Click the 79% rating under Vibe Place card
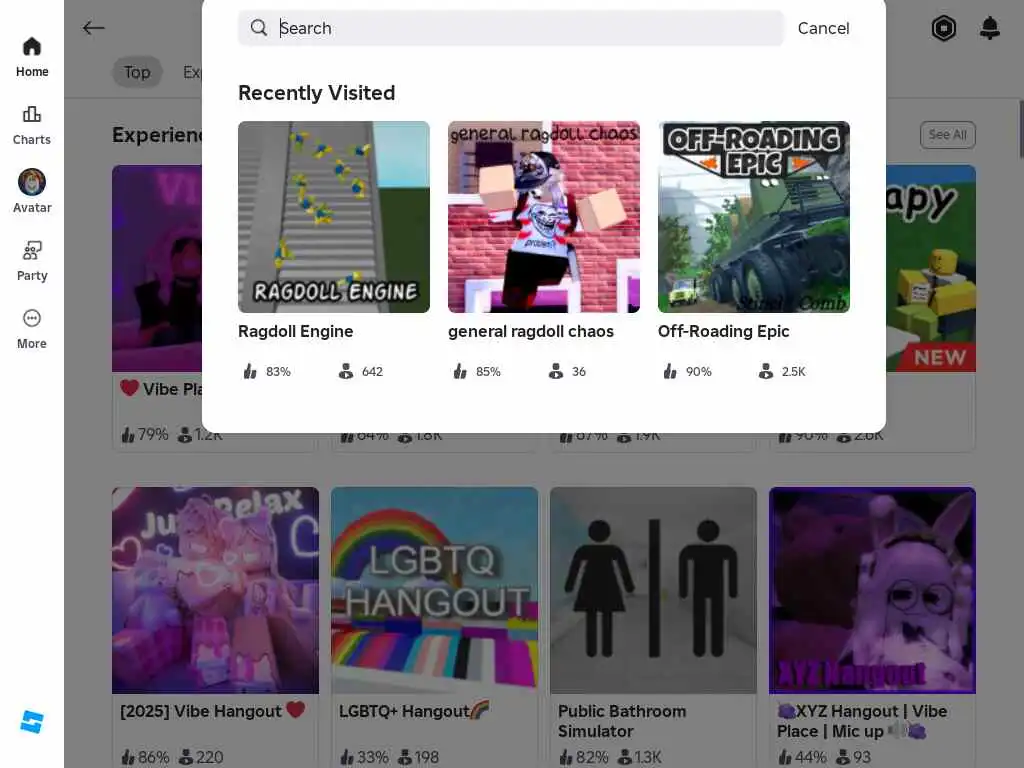1024x768 pixels. 153,434
